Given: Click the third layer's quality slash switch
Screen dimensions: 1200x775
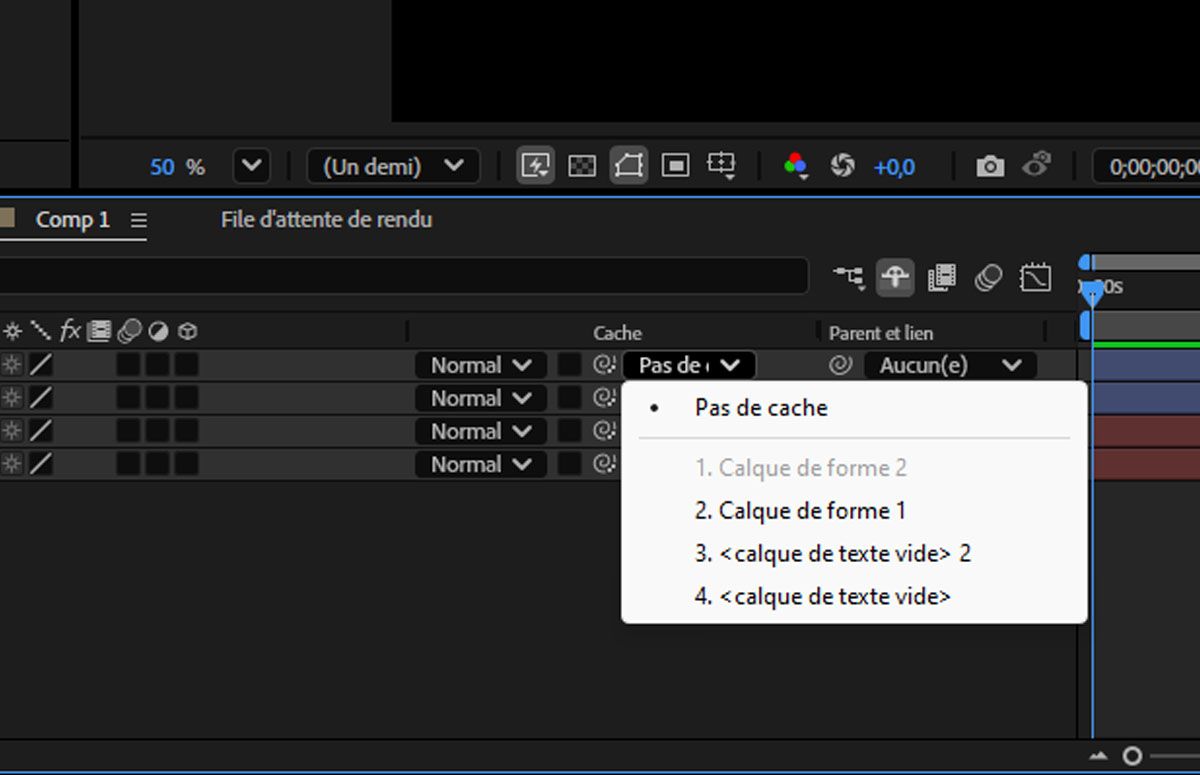Looking at the screenshot, I should 40,431.
